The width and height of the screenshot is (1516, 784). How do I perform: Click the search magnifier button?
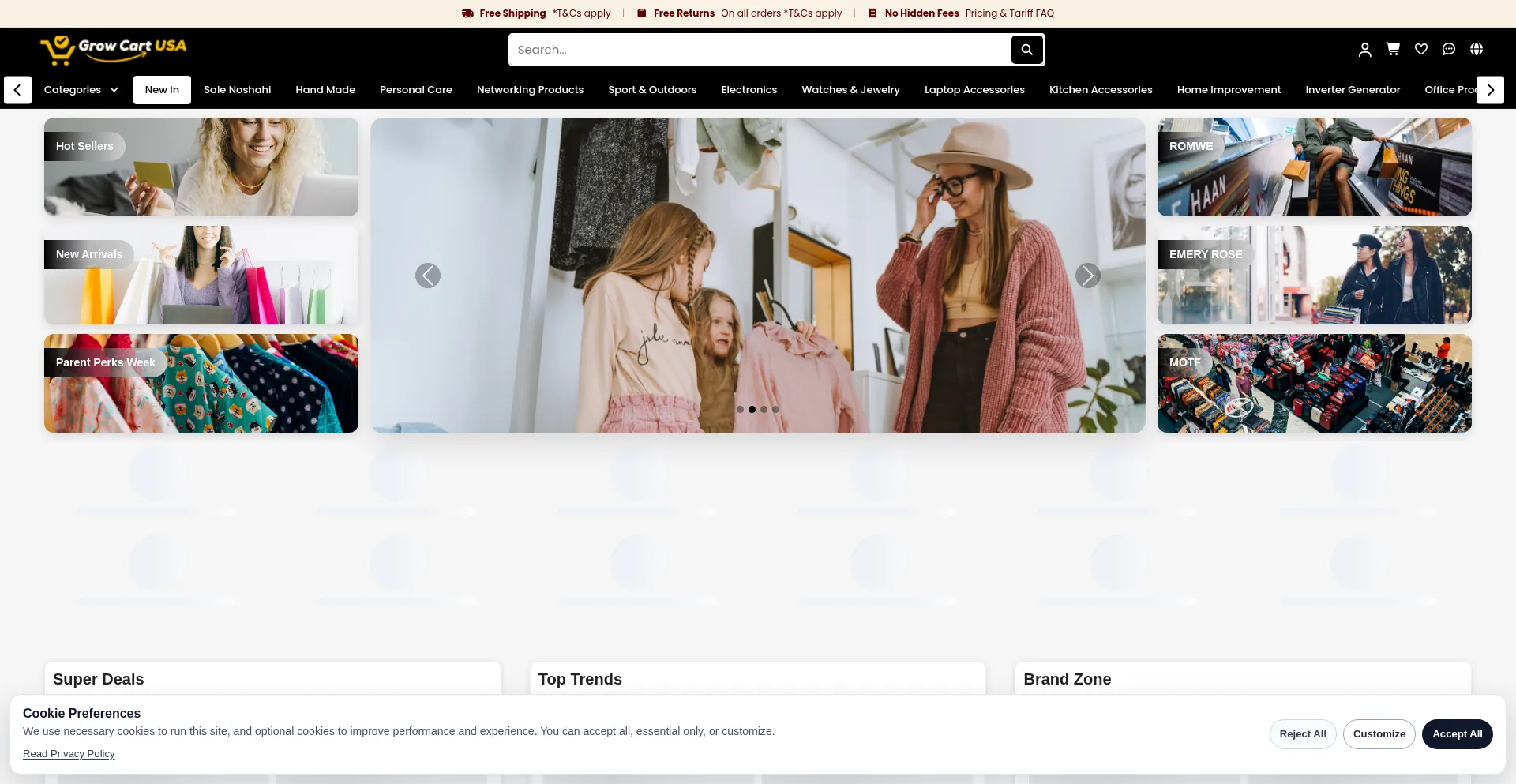(x=1026, y=50)
